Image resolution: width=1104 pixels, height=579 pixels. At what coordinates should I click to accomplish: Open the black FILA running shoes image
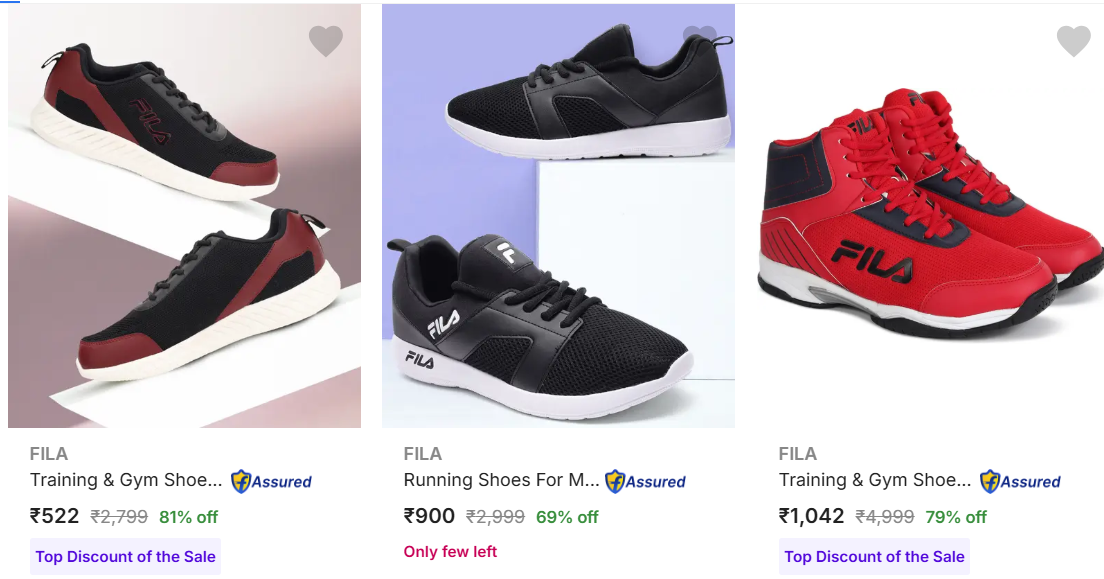pyautogui.click(x=558, y=216)
